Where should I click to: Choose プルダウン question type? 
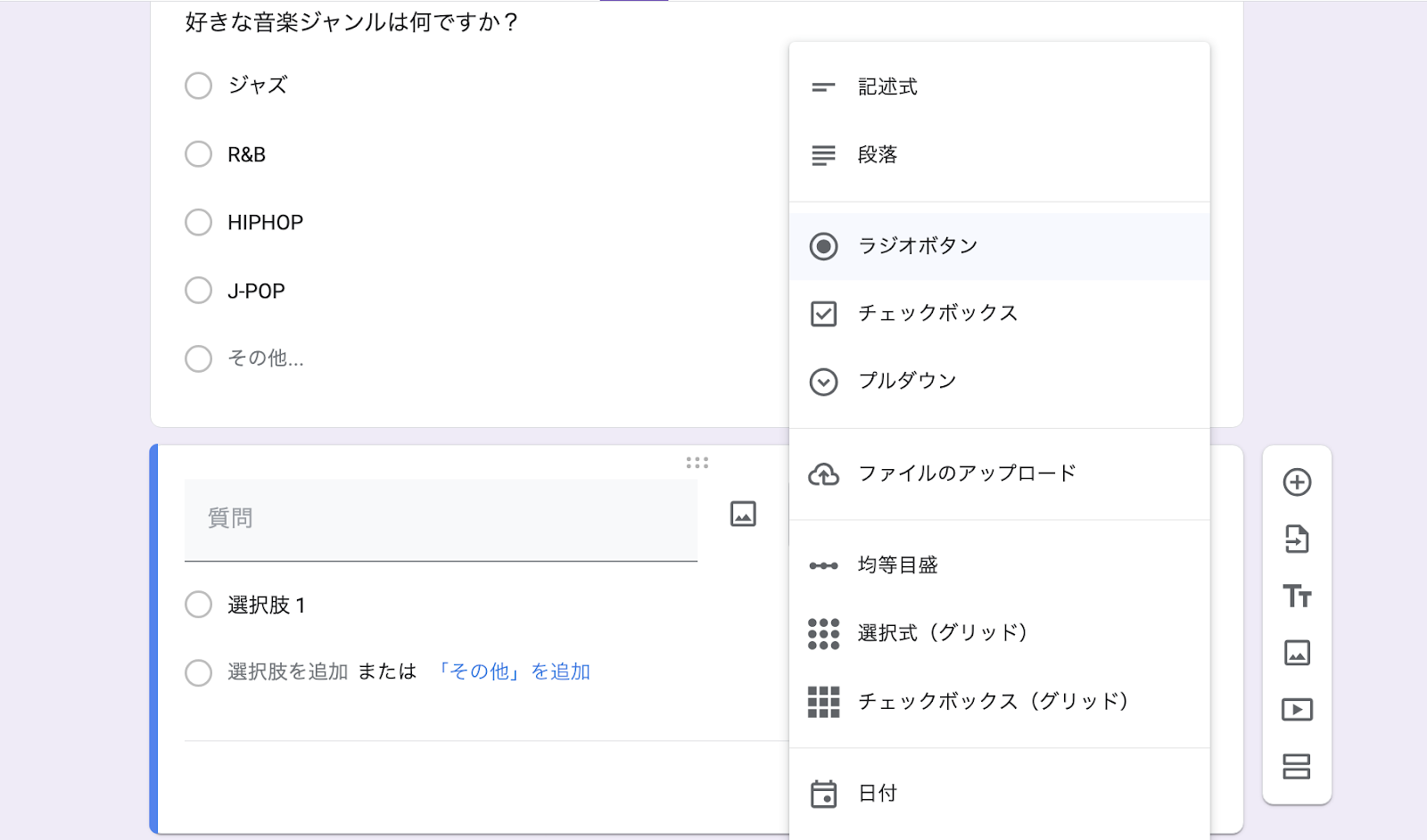point(907,382)
